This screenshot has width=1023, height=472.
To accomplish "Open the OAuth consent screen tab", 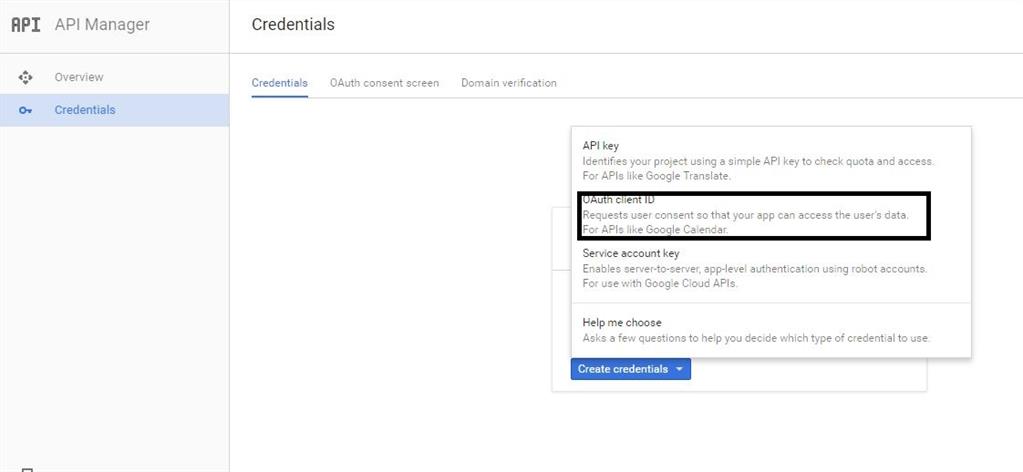I will tap(384, 83).
